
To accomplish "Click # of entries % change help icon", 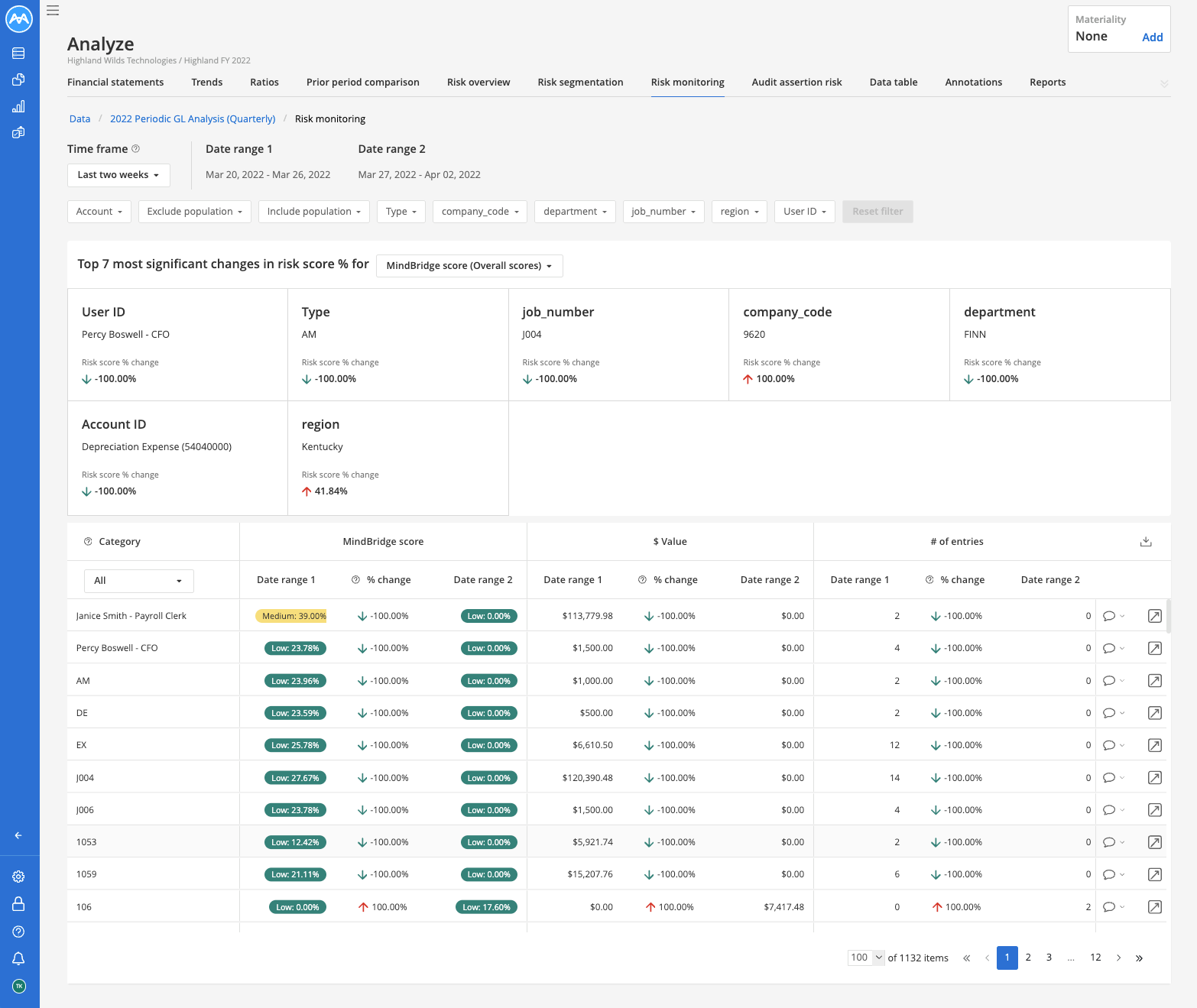I will (929, 579).
